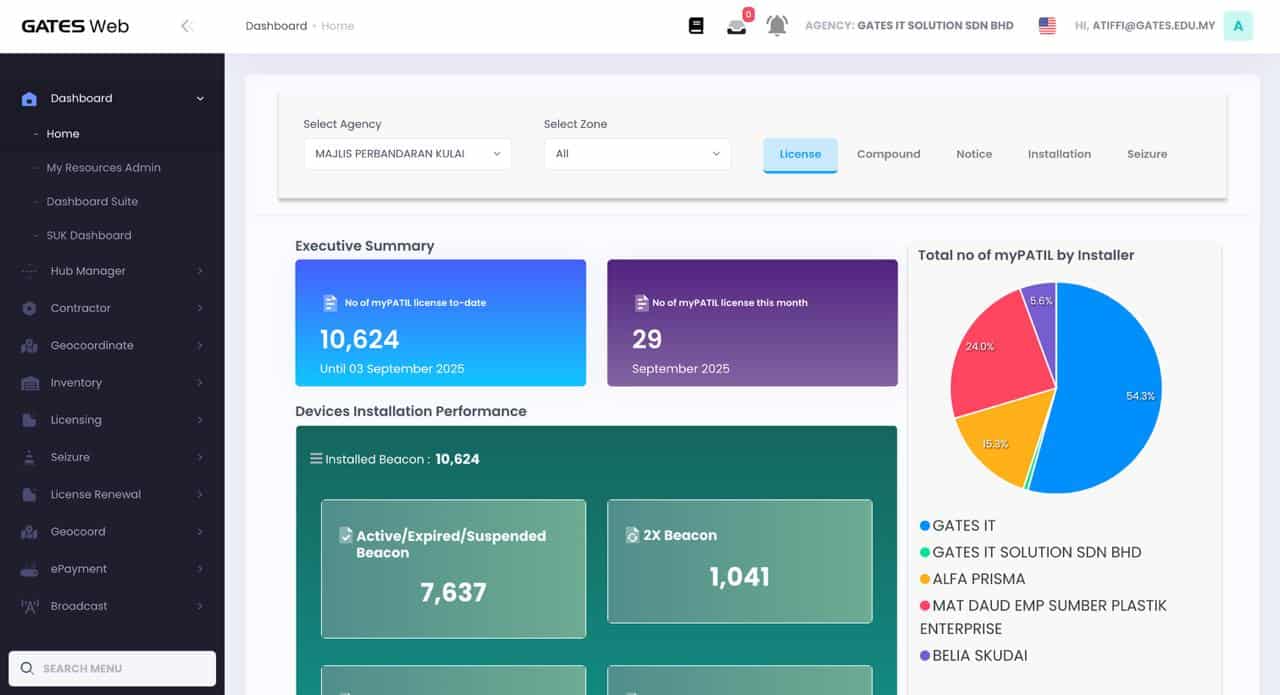Open the Installation tab
1280x695 pixels.
click(1059, 154)
